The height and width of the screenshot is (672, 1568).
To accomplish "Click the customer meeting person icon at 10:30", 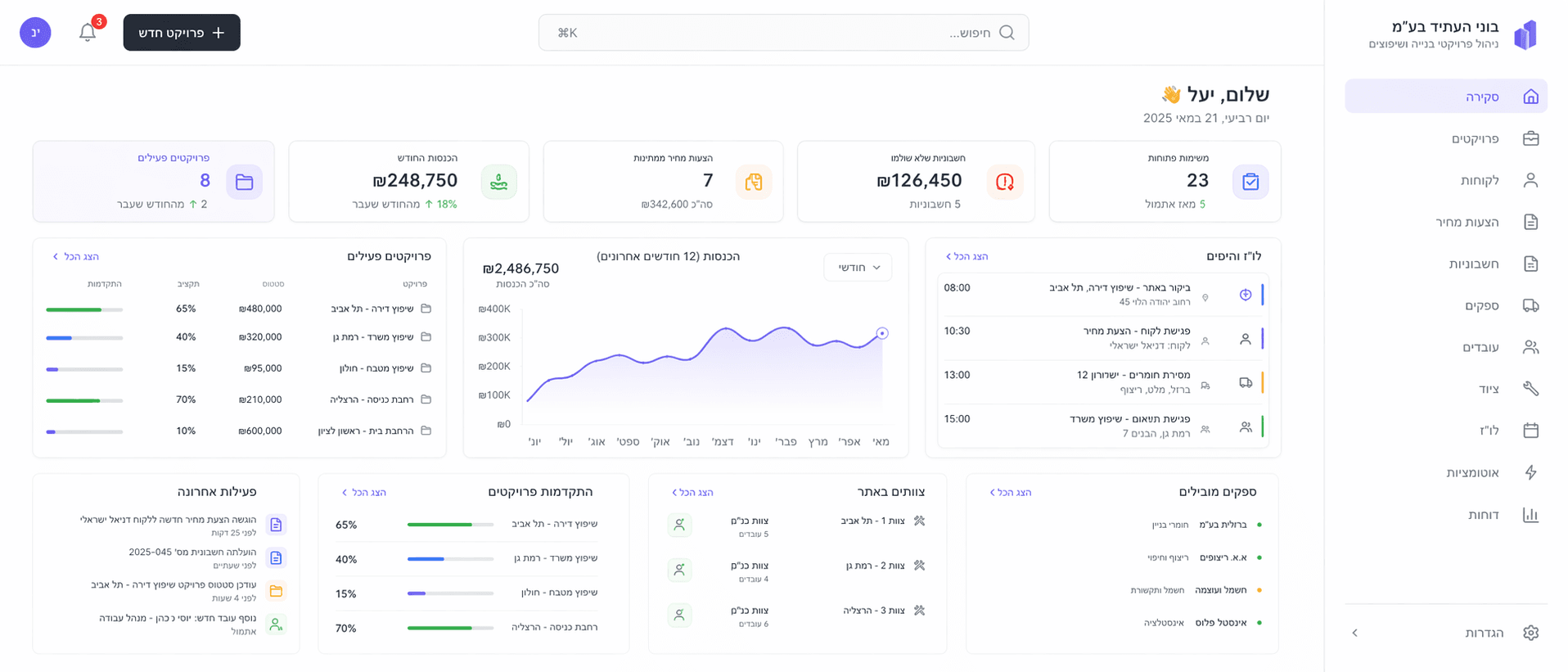I will (1246, 339).
